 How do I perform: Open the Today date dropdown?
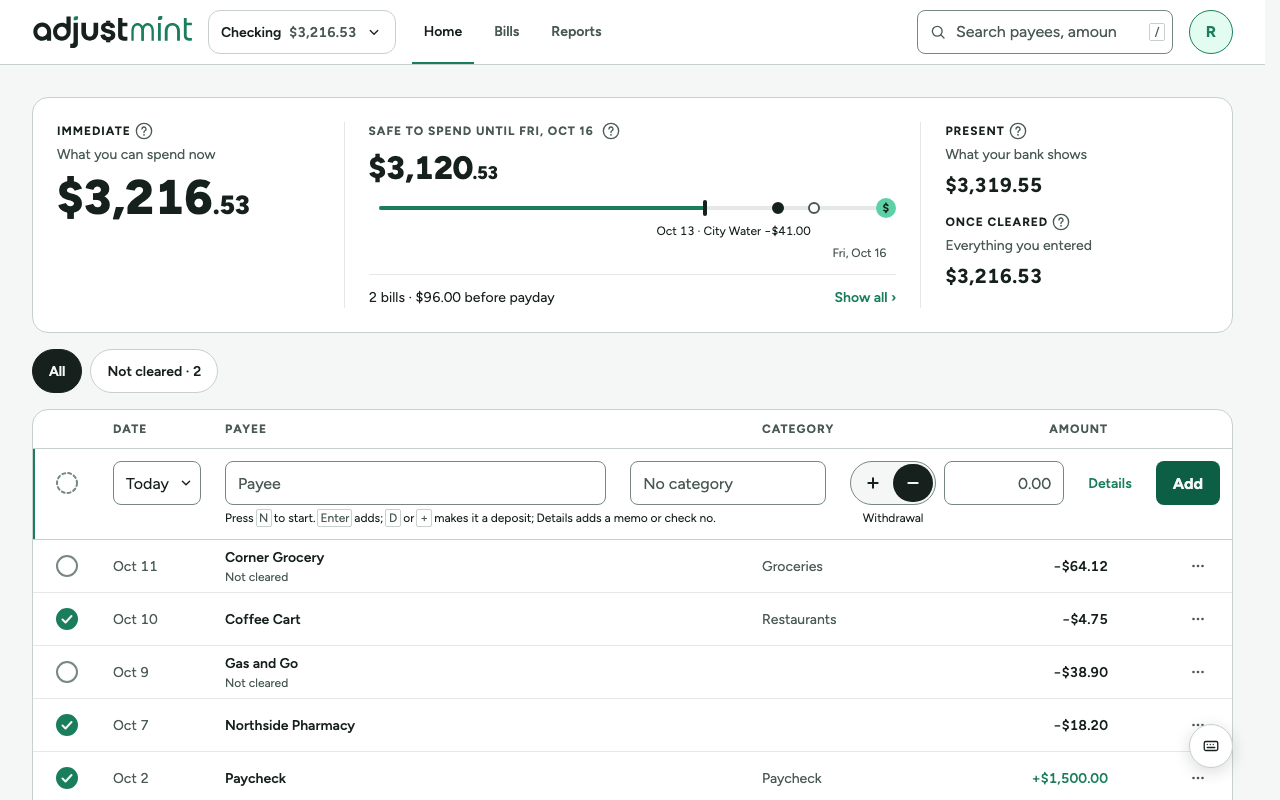coord(157,483)
